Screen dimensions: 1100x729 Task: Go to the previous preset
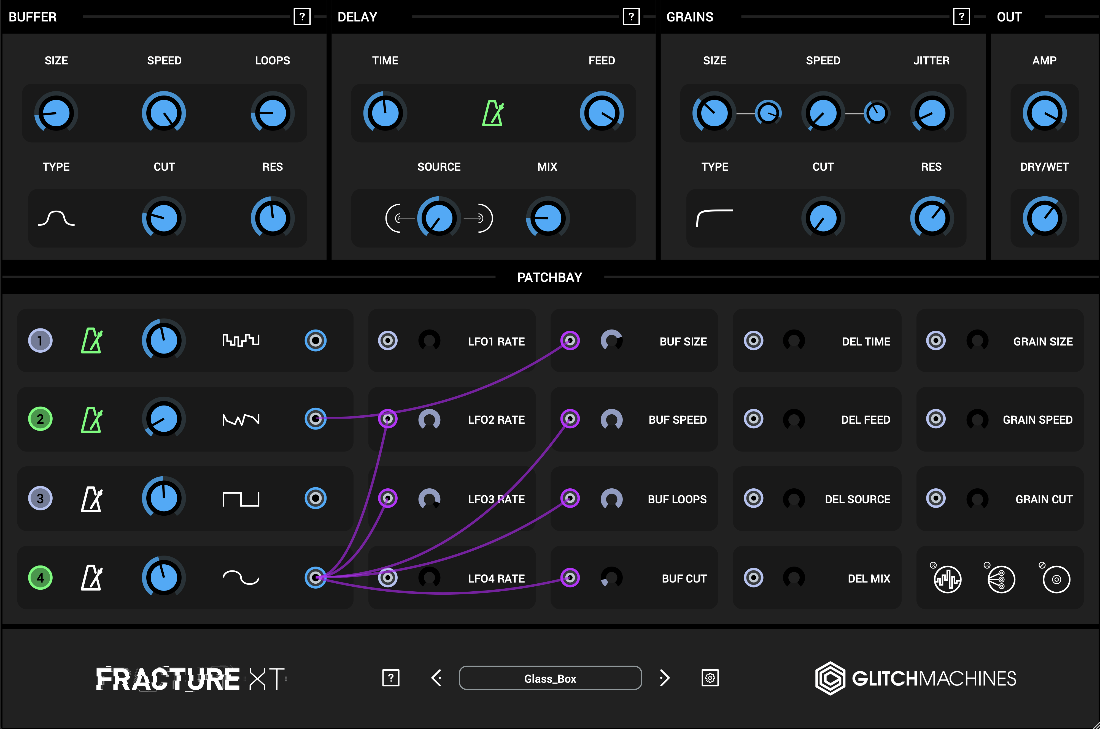coord(436,678)
